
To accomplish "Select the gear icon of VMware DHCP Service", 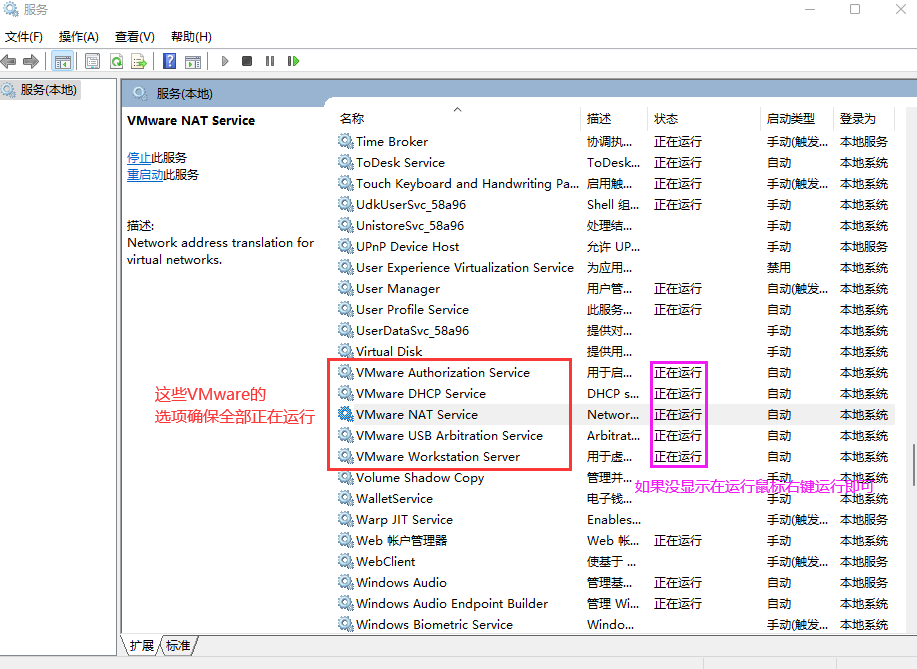I will click(346, 393).
